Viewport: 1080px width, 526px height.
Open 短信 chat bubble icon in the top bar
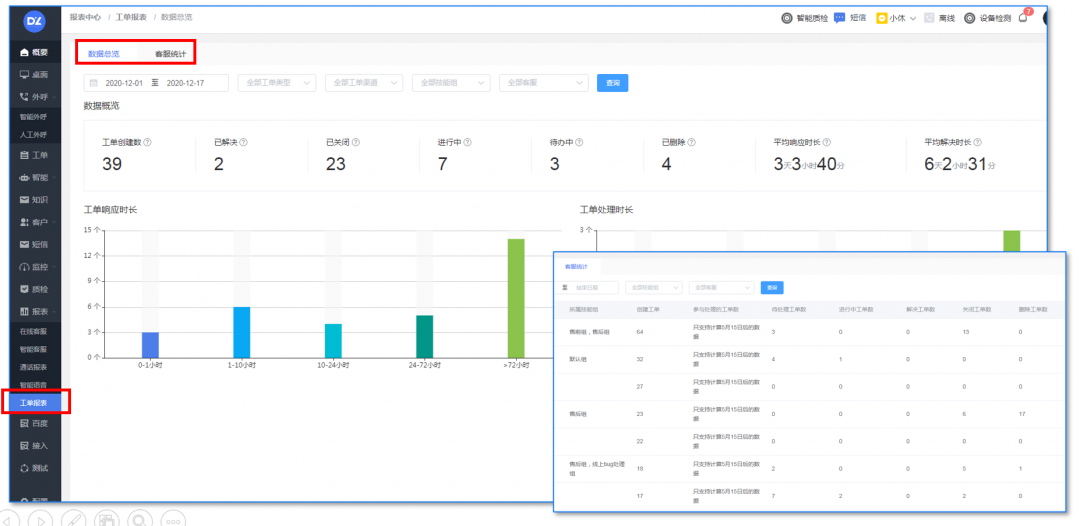[840, 18]
